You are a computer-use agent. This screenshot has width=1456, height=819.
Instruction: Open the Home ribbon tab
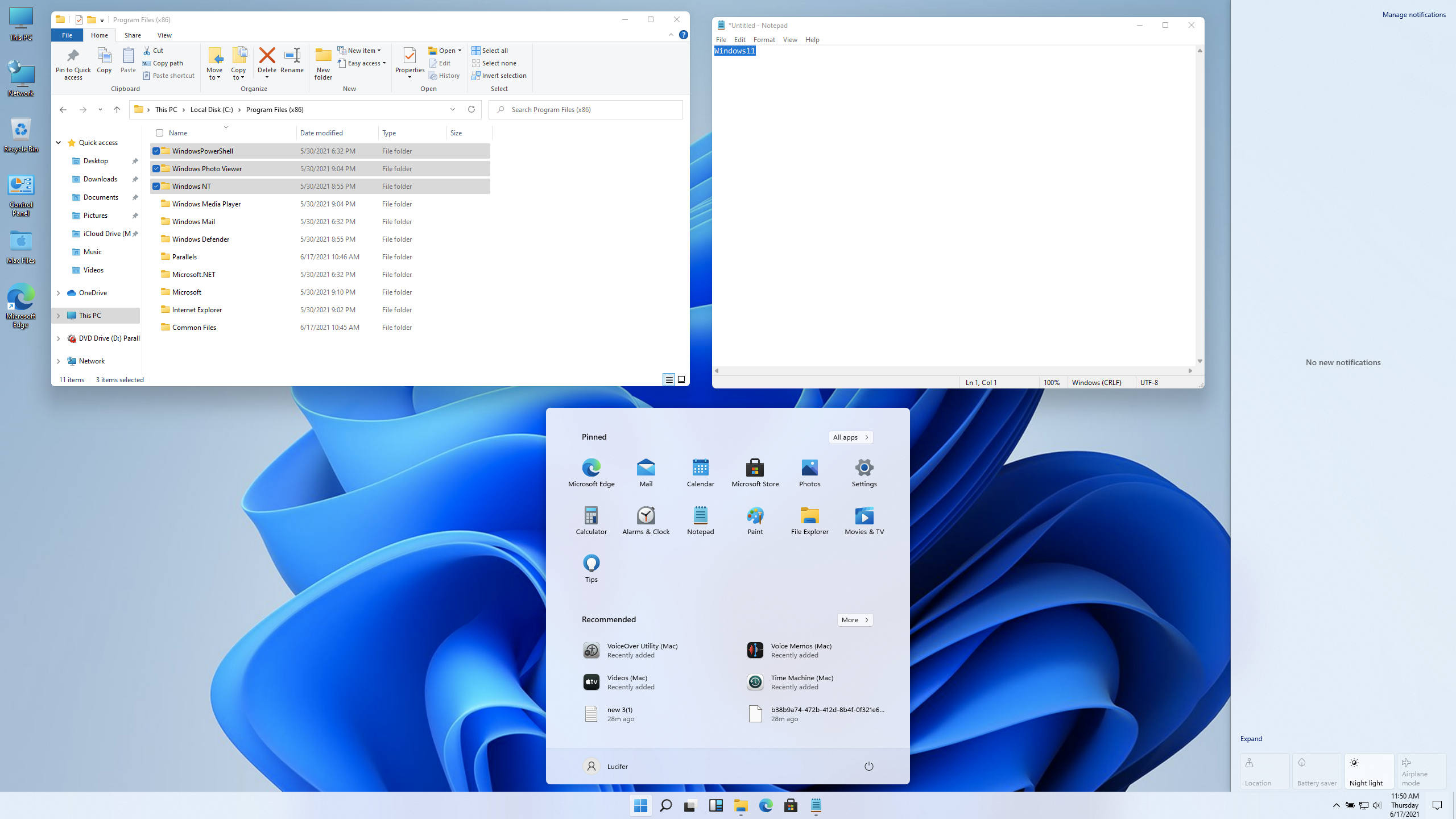(99, 35)
